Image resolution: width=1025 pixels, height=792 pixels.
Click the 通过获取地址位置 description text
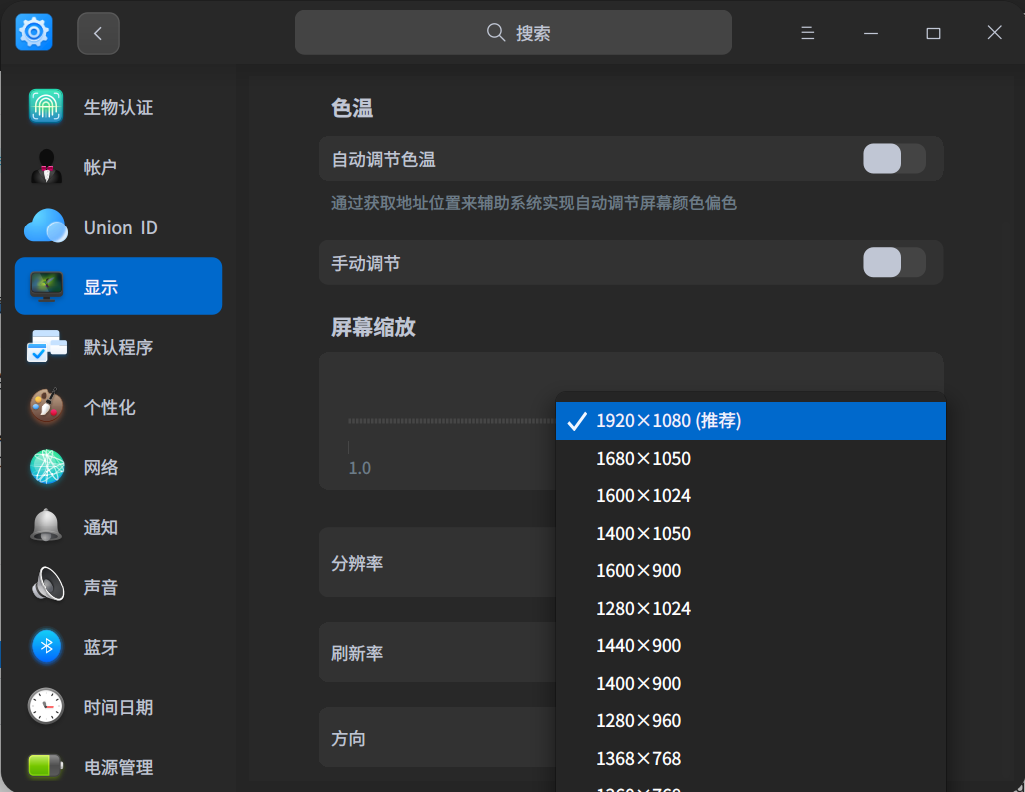click(x=533, y=203)
